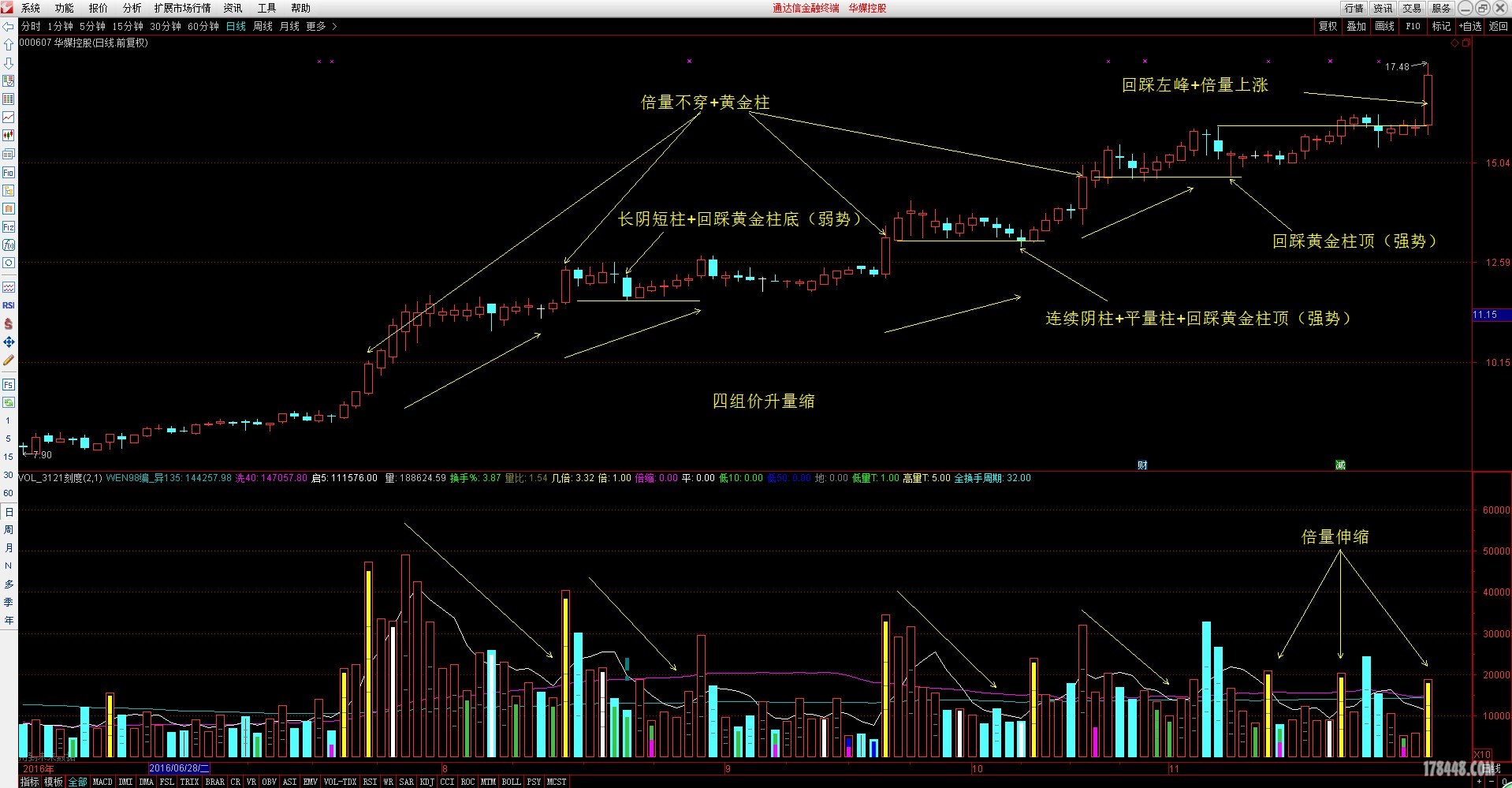Click the F10 company info icon in sidebar
Viewport: 1512px width, 788px height.
[9, 173]
